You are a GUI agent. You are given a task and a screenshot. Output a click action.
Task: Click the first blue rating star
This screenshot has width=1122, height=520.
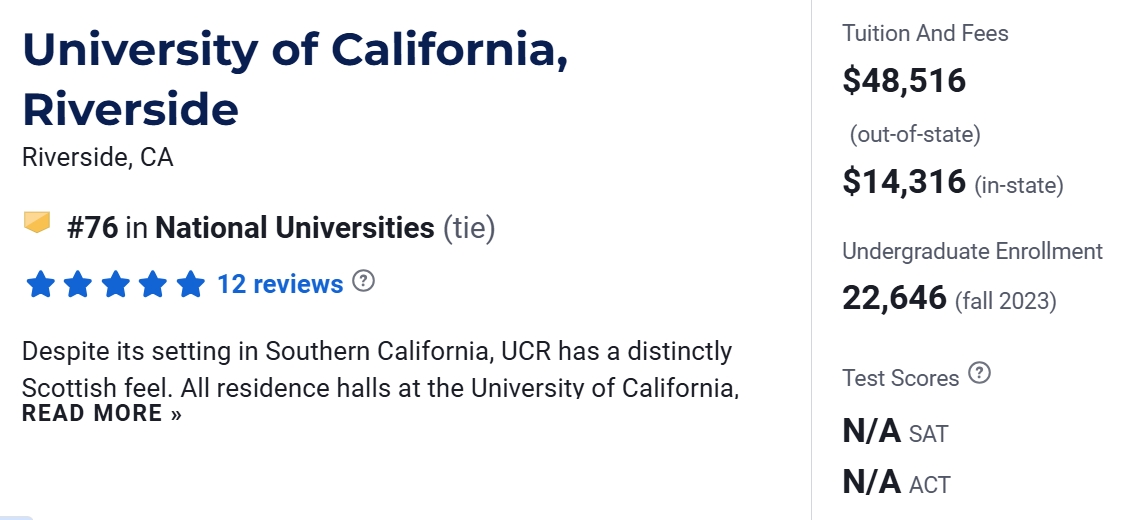point(41,285)
